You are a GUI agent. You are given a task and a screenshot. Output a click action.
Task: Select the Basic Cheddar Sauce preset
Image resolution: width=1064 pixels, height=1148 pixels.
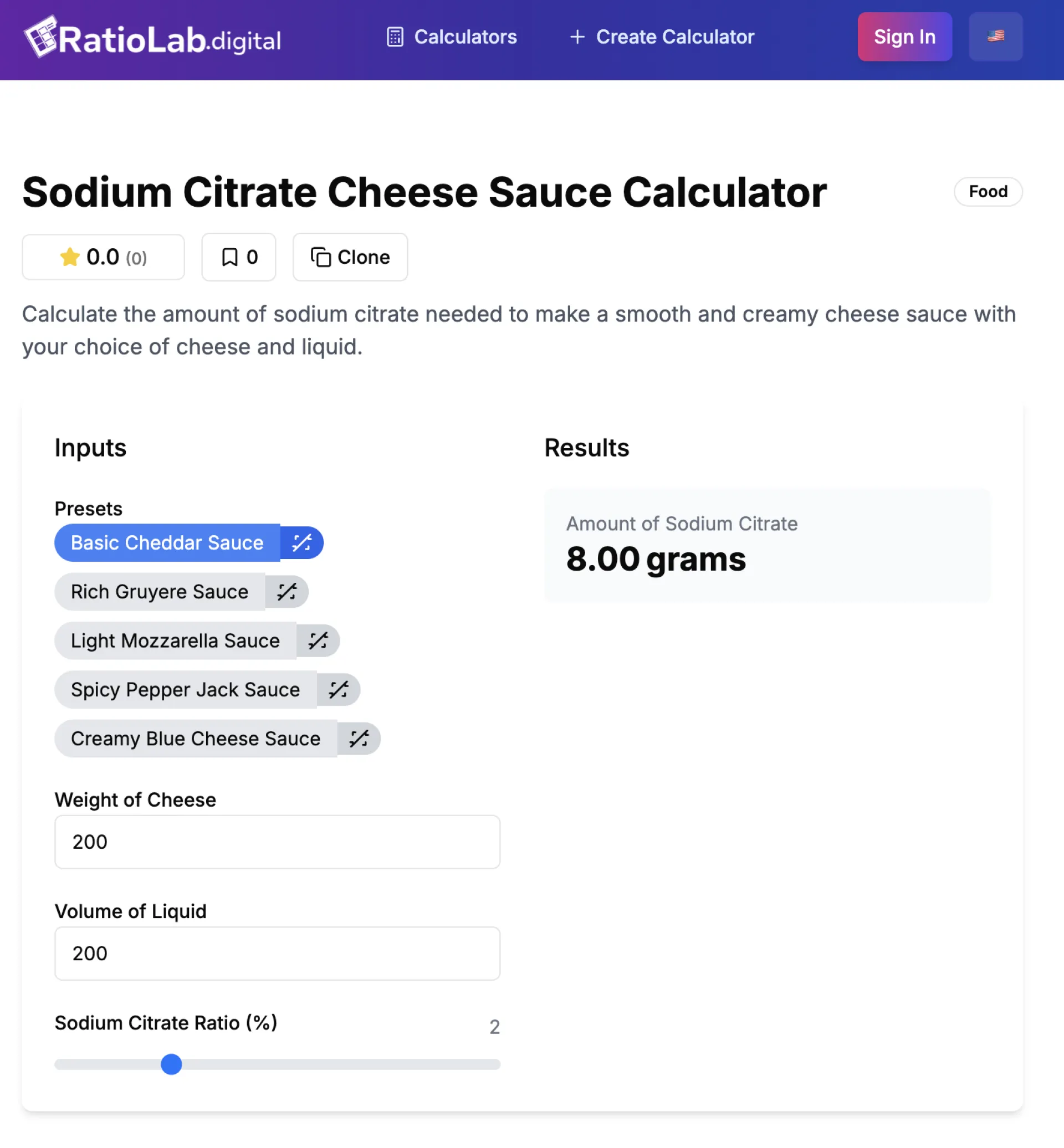tap(167, 542)
